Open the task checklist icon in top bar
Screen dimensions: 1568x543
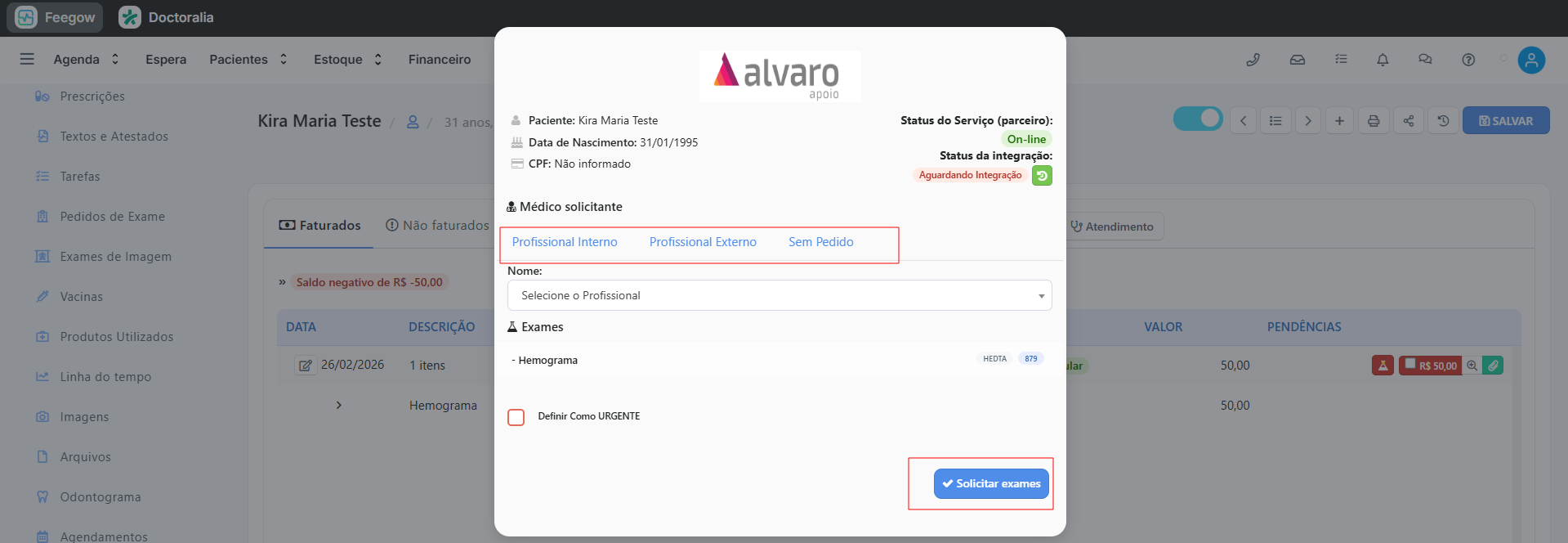click(x=1341, y=60)
